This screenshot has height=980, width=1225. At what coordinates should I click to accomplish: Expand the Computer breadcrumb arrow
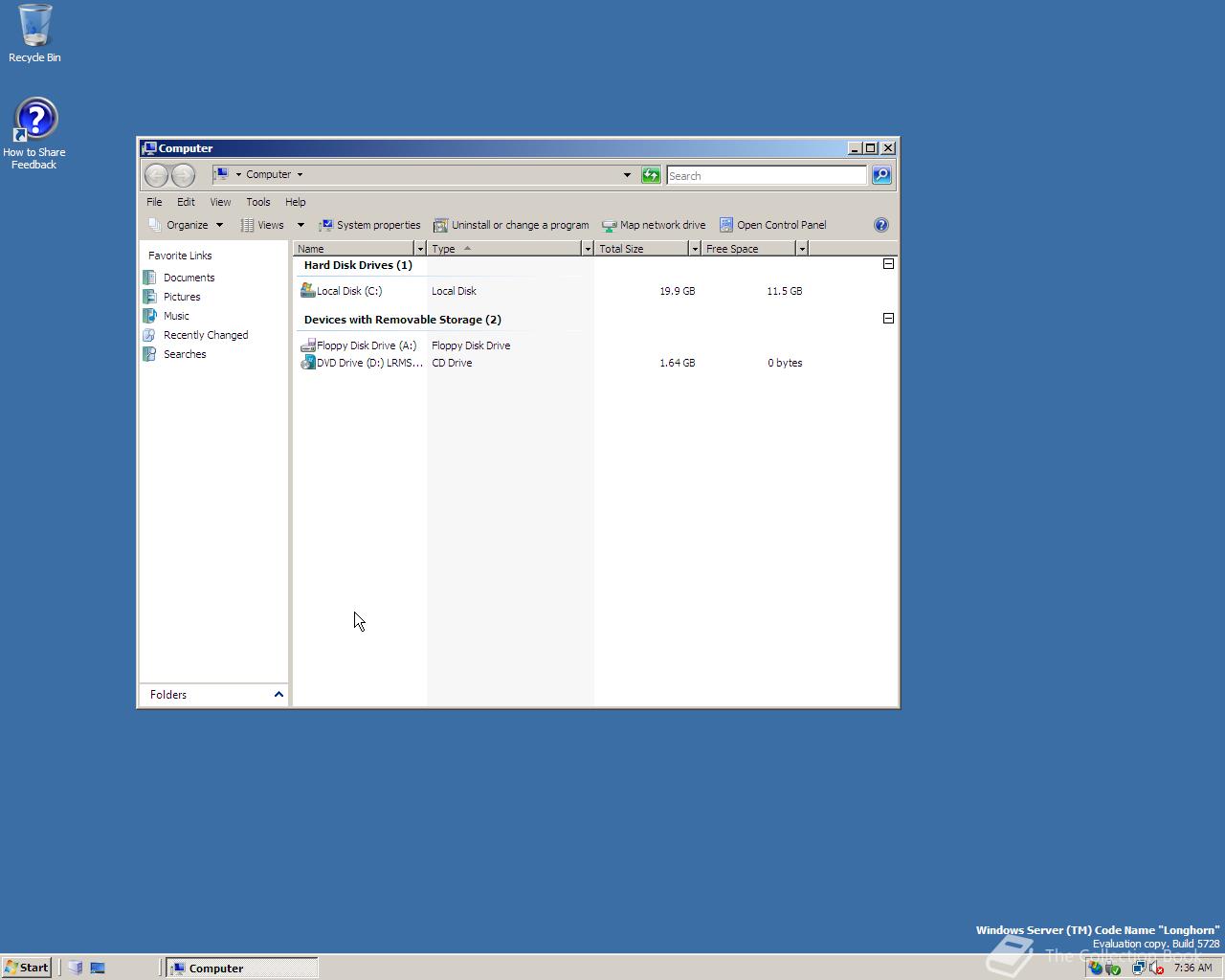pos(300,175)
